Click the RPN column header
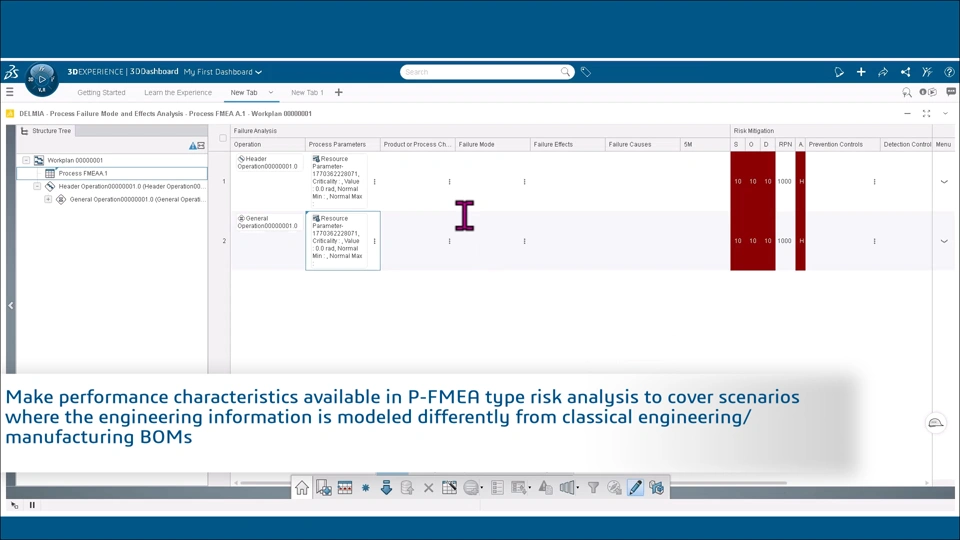This screenshot has width=960, height=540. click(x=785, y=144)
